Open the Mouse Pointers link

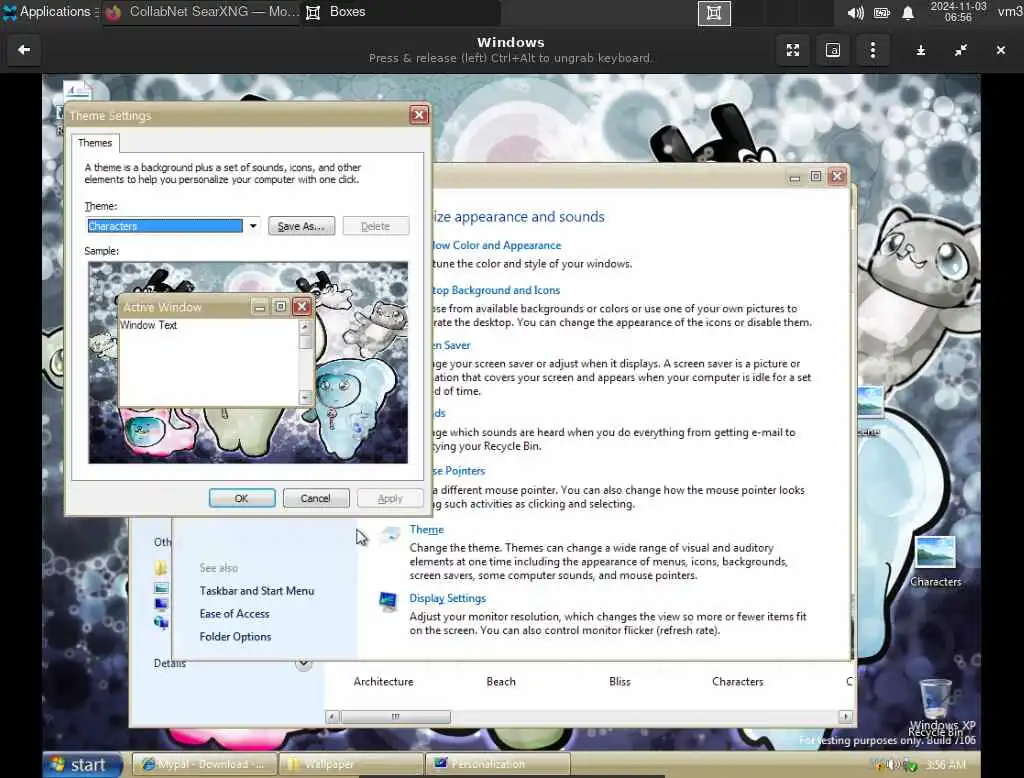click(459, 471)
